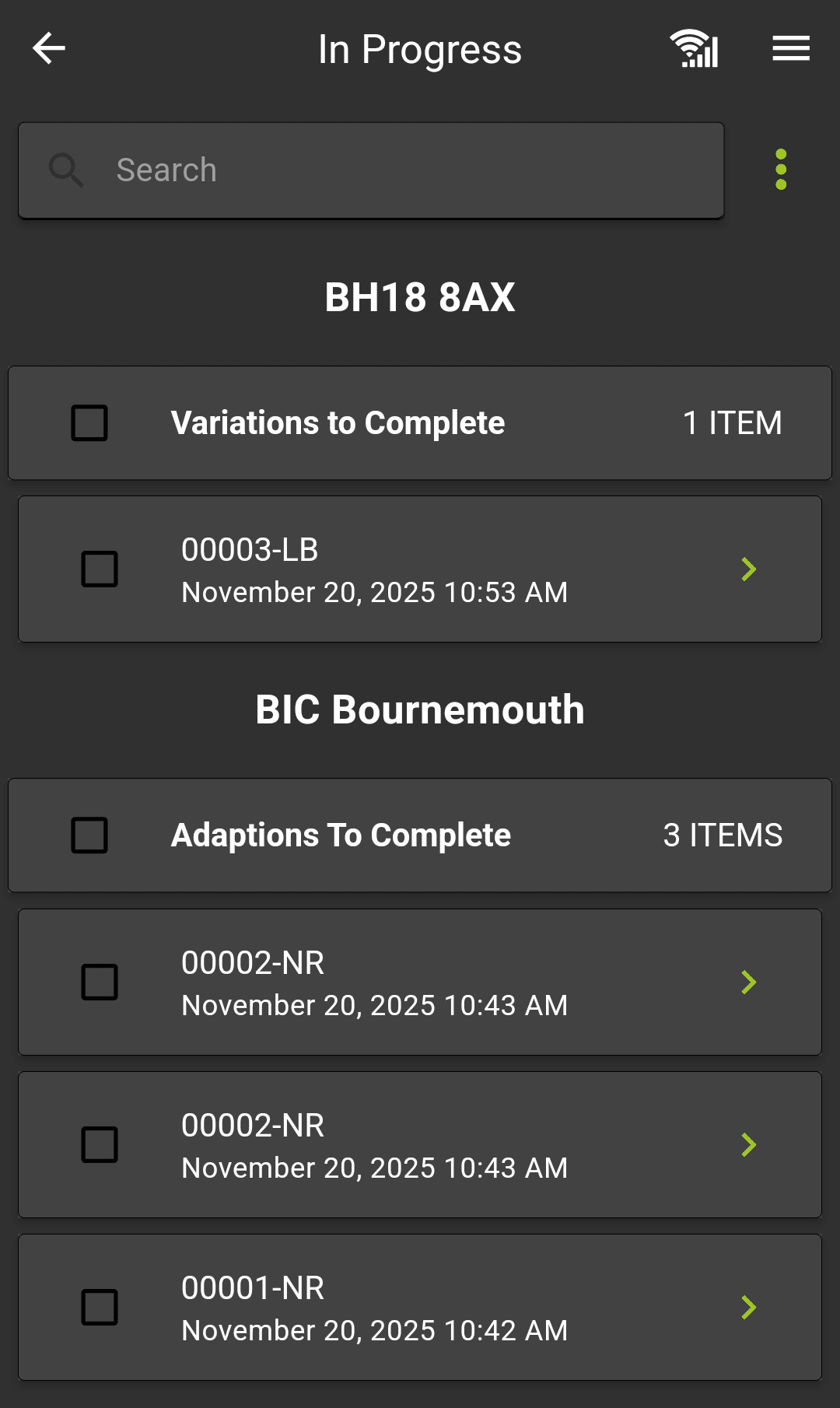Viewport: 840px width, 1408px height.
Task: Open the 00001-NR November 20 10:42 AM entry
Action: coord(374,1308)
